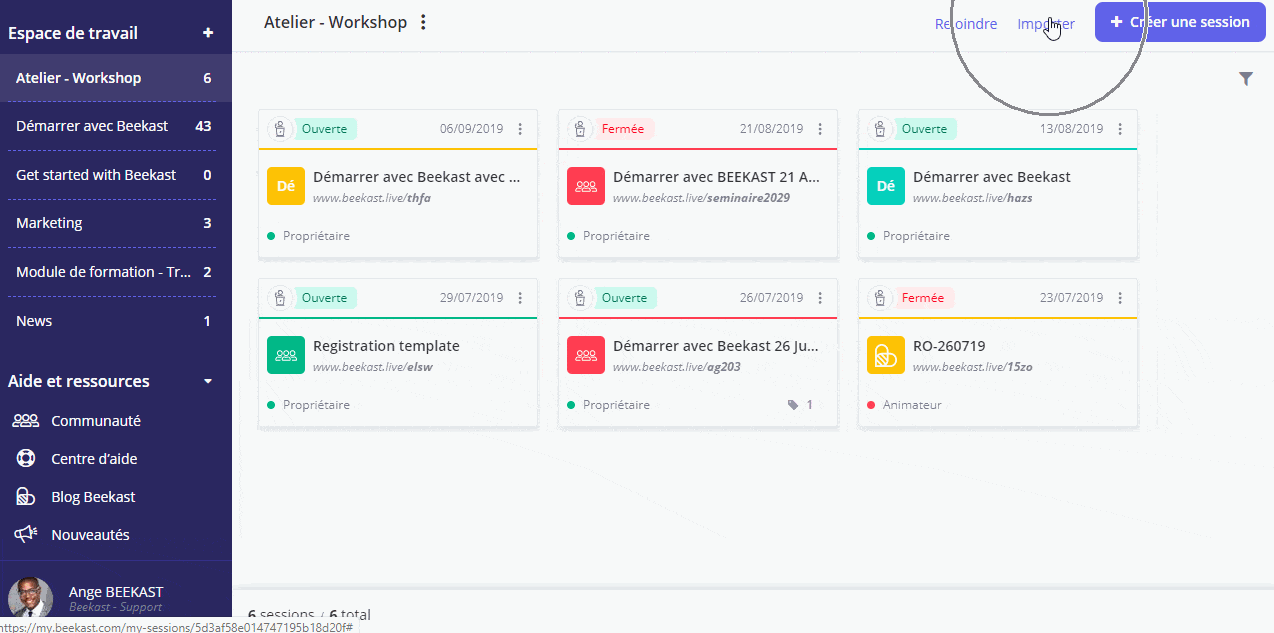The width and height of the screenshot is (1274, 633).
Task: Click Ange BEEKAST profile photo
Action: tap(30, 597)
